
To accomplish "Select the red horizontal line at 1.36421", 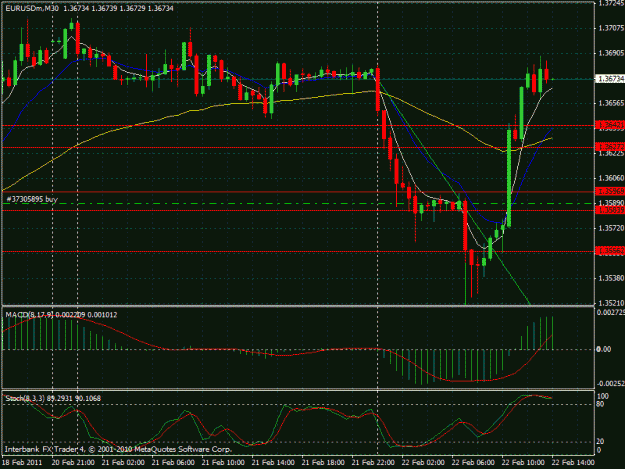I will [298, 126].
